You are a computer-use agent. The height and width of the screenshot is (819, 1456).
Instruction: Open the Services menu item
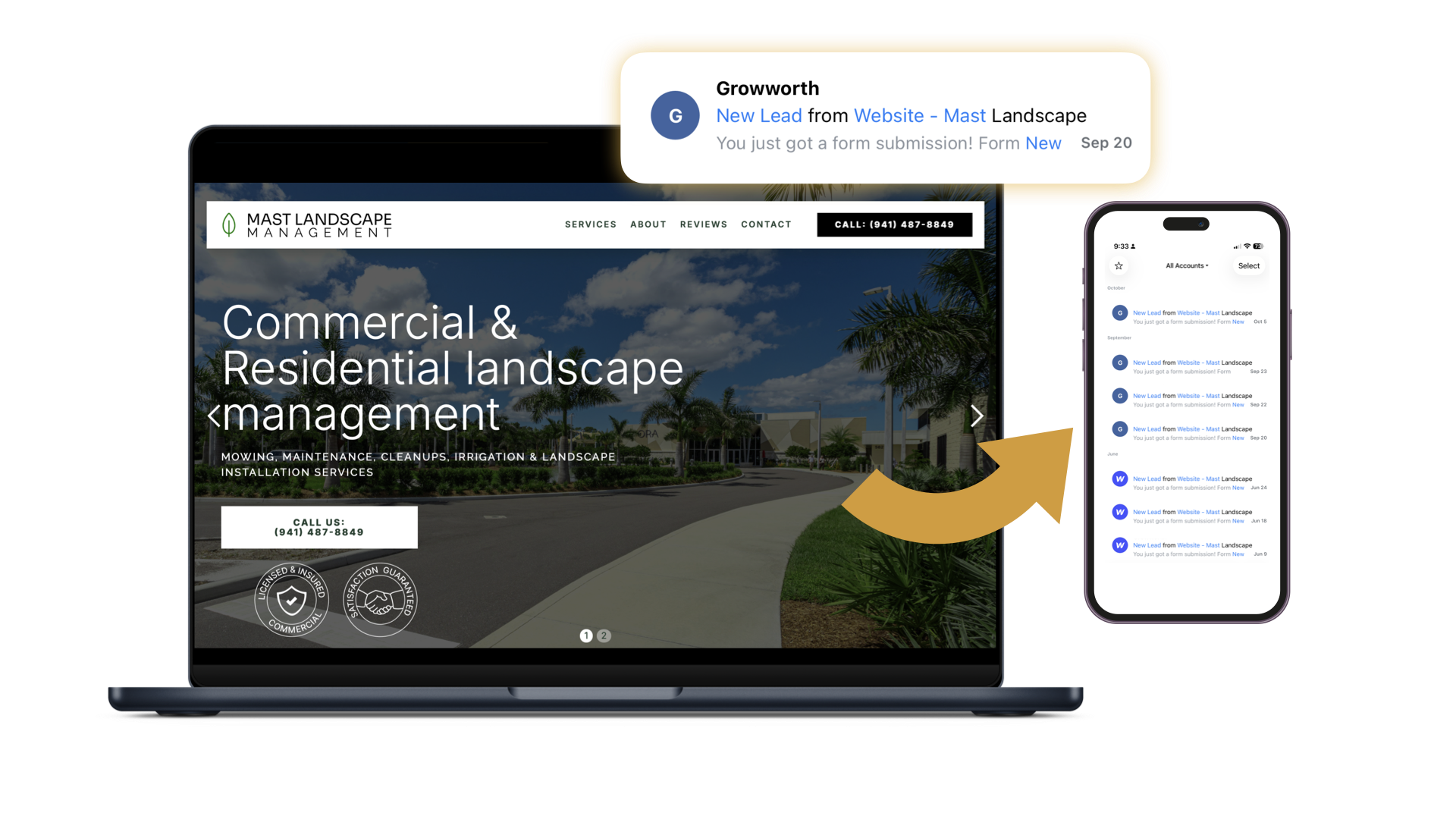point(590,224)
